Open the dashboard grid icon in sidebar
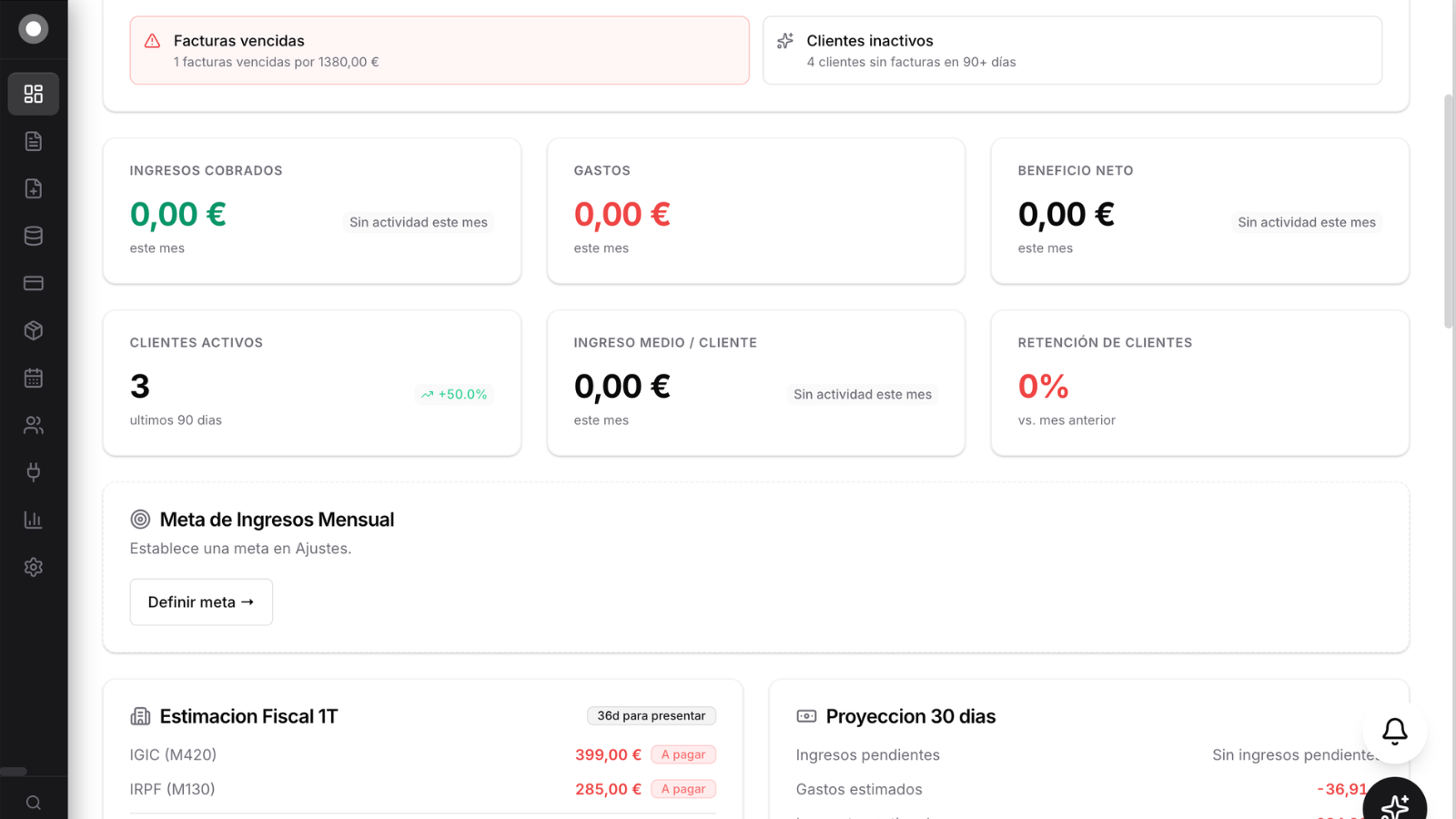Screen dimensions: 1456x819 pyautogui.click(x=34, y=94)
